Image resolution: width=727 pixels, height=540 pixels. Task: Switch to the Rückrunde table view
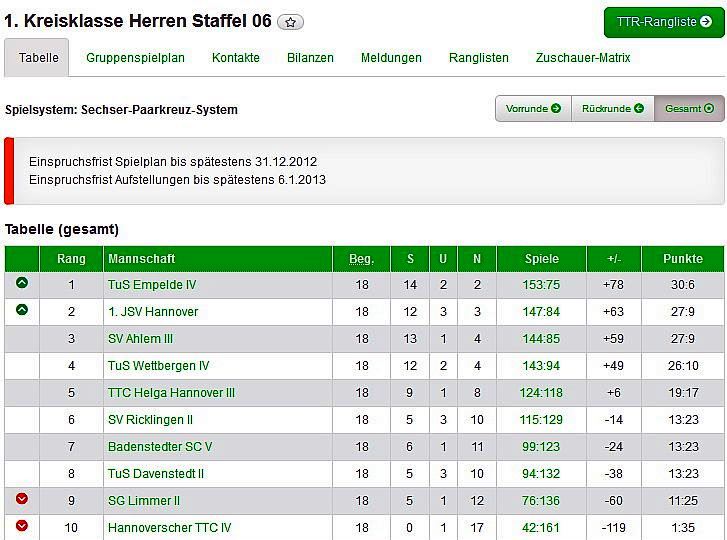(x=612, y=109)
